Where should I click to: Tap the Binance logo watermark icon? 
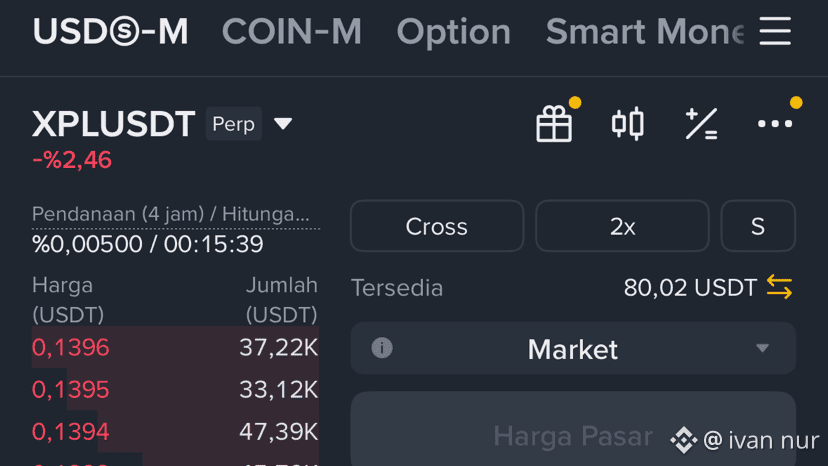(684, 439)
